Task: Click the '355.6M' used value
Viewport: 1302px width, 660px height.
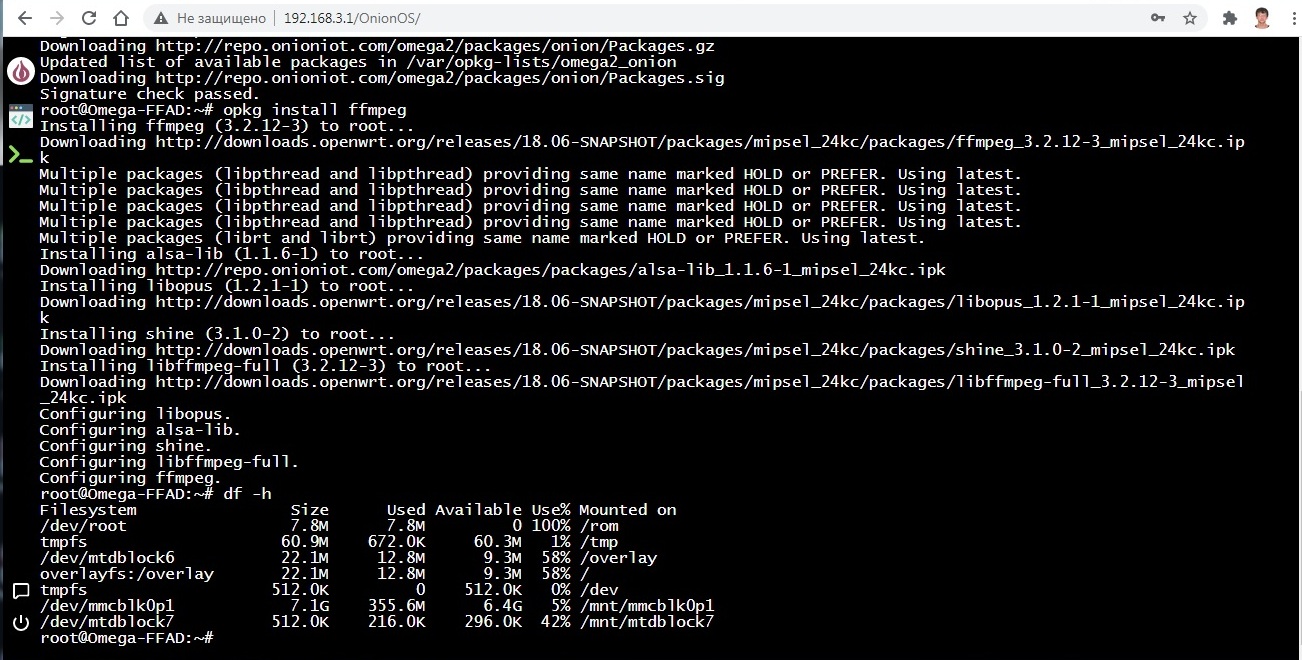Action: coord(397,606)
